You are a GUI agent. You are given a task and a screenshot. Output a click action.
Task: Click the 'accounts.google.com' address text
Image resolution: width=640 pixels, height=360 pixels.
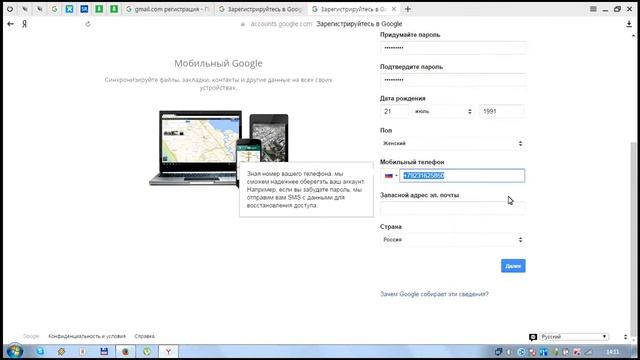(x=281, y=24)
